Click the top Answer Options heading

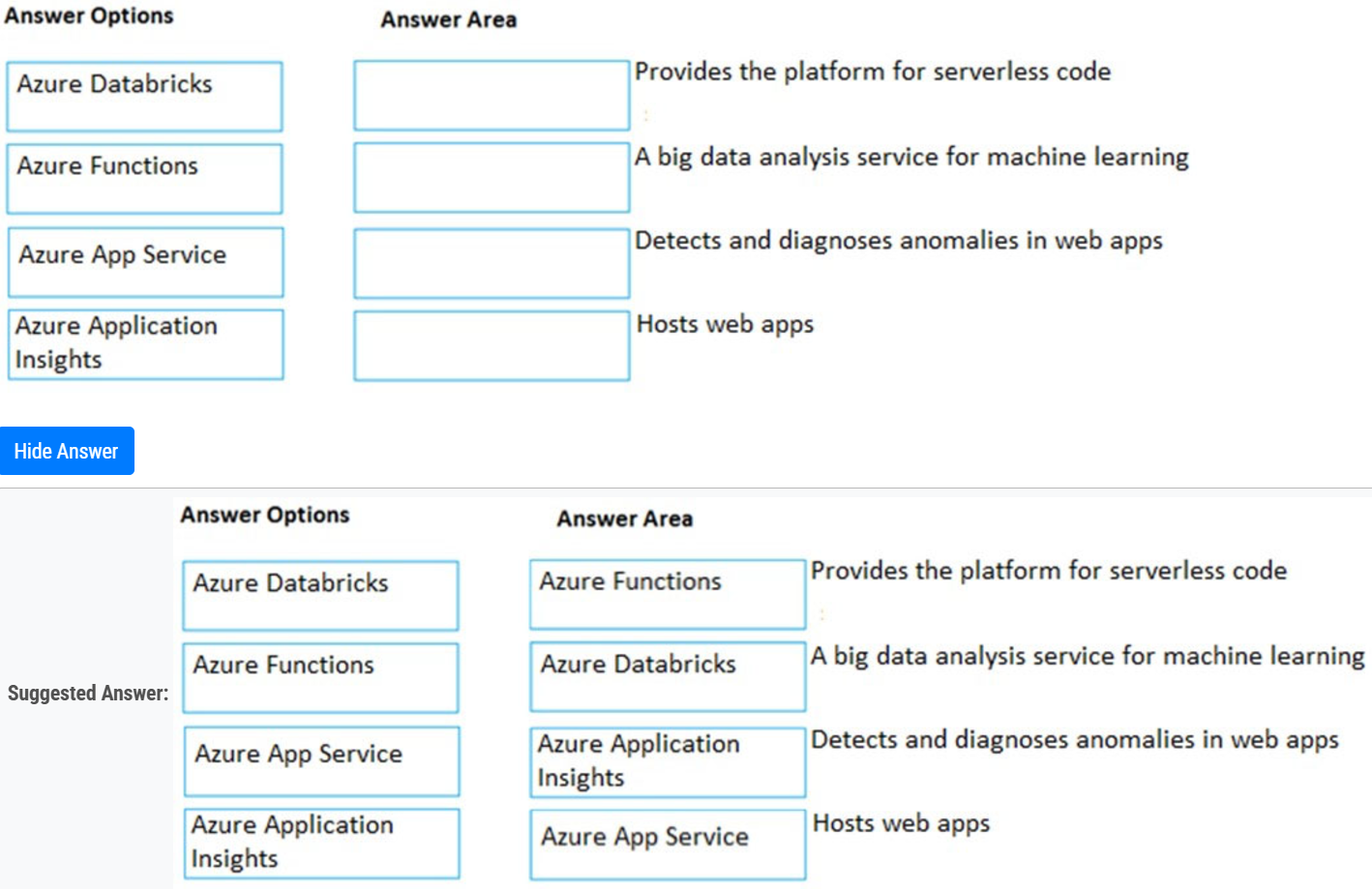pos(89,16)
